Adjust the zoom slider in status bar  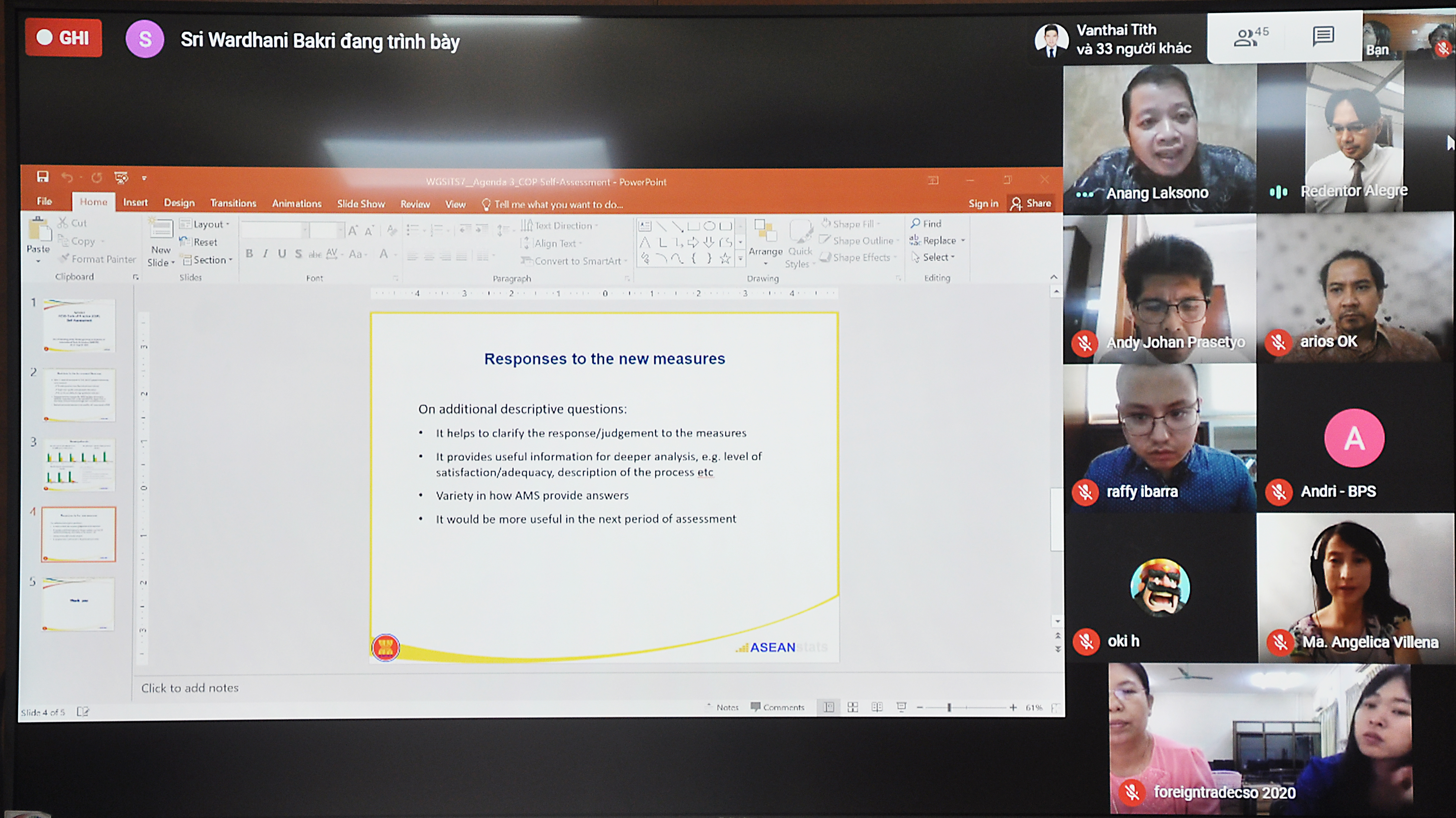click(x=949, y=707)
